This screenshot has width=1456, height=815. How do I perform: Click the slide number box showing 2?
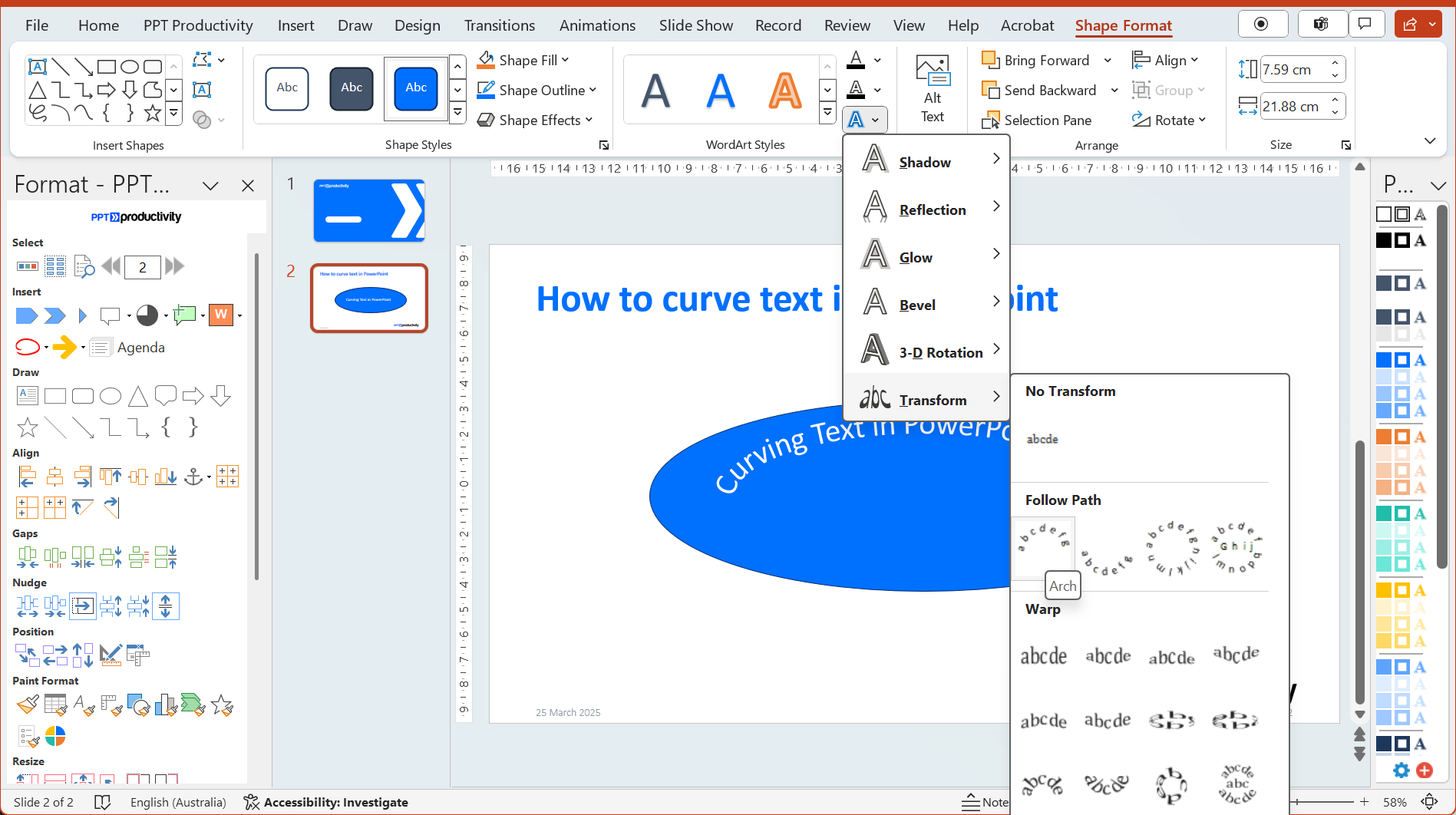(x=143, y=266)
